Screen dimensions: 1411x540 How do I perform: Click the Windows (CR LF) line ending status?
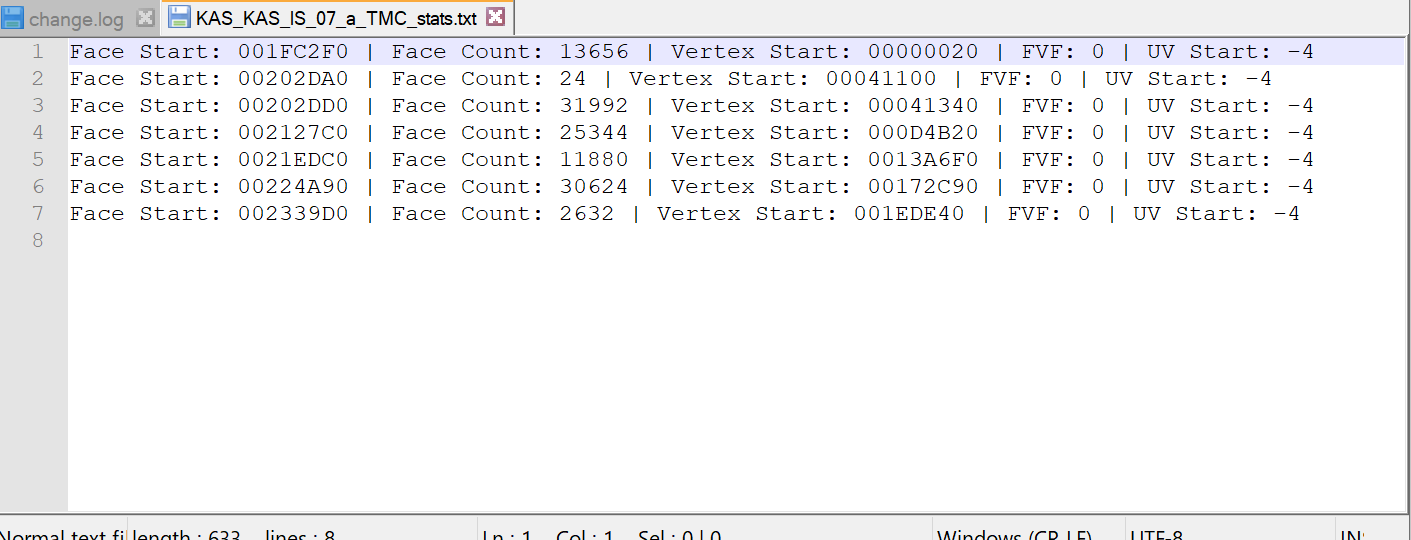pyautogui.click(x=1014, y=534)
